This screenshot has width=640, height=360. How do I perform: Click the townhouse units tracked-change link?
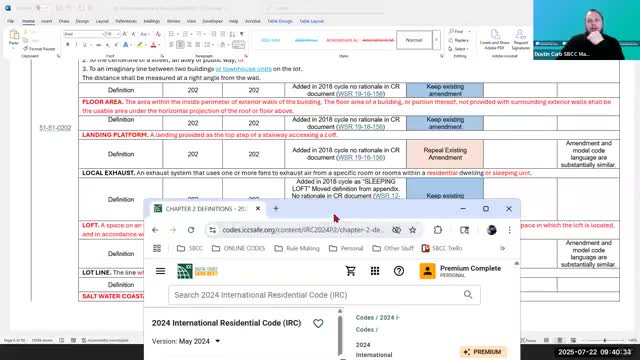tap(243, 69)
